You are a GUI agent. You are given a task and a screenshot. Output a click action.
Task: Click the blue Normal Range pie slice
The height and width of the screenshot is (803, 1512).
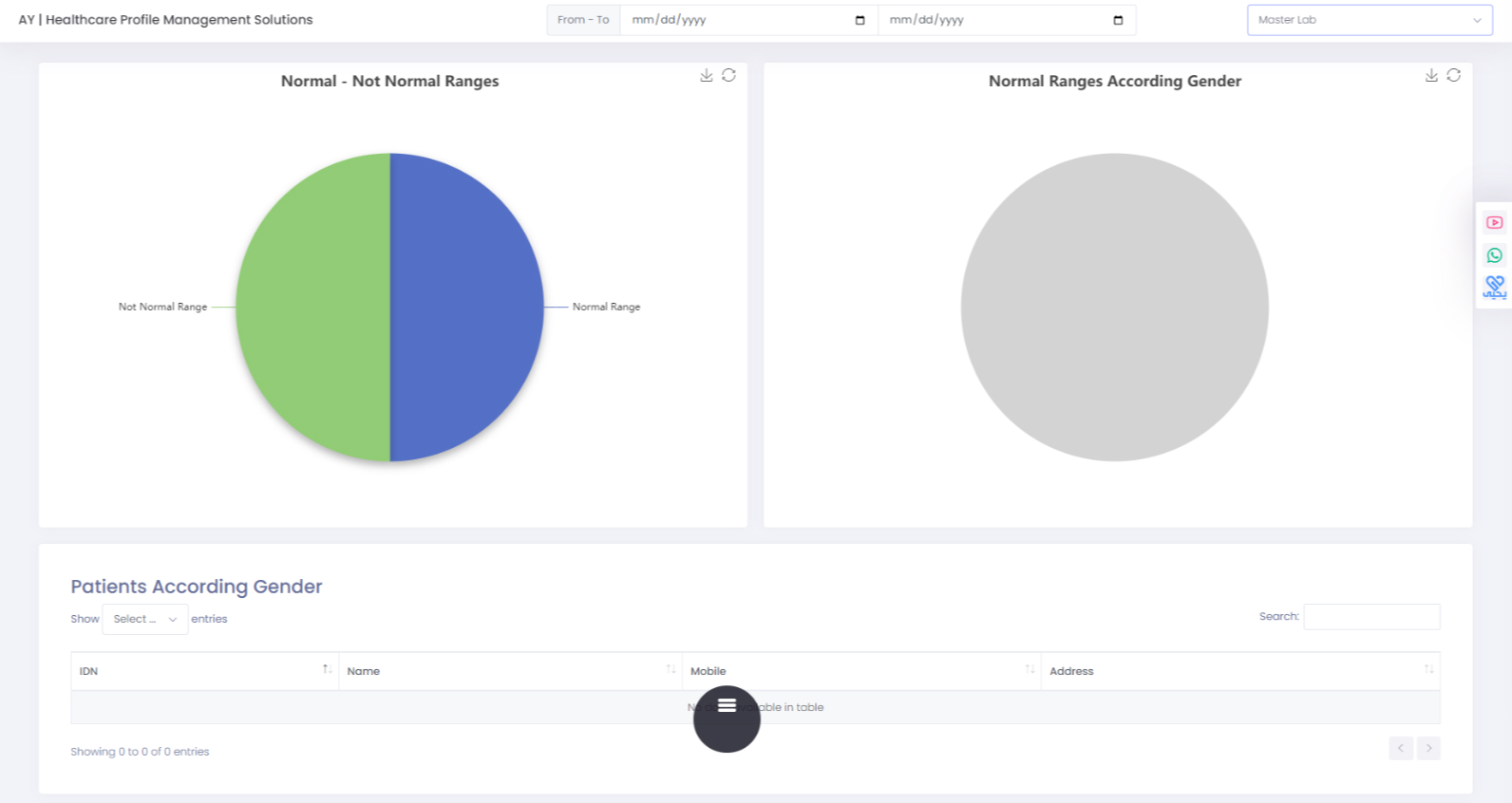pyautogui.click(x=465, y=307)
